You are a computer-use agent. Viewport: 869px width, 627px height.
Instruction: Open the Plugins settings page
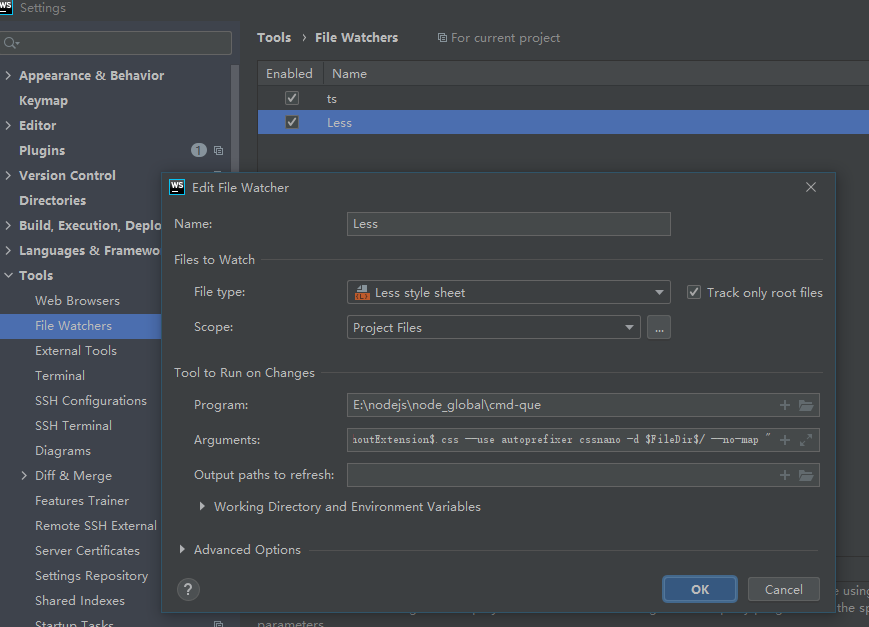(42, 151)
